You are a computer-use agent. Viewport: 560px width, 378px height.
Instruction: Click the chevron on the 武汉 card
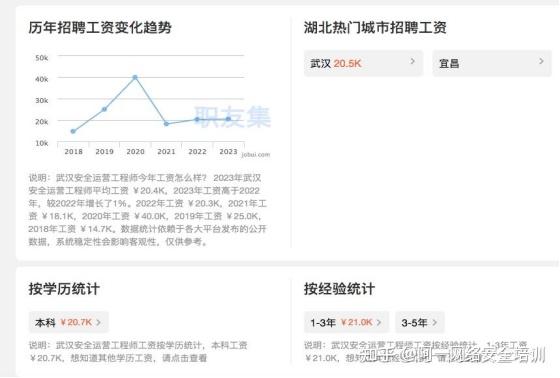413,61
